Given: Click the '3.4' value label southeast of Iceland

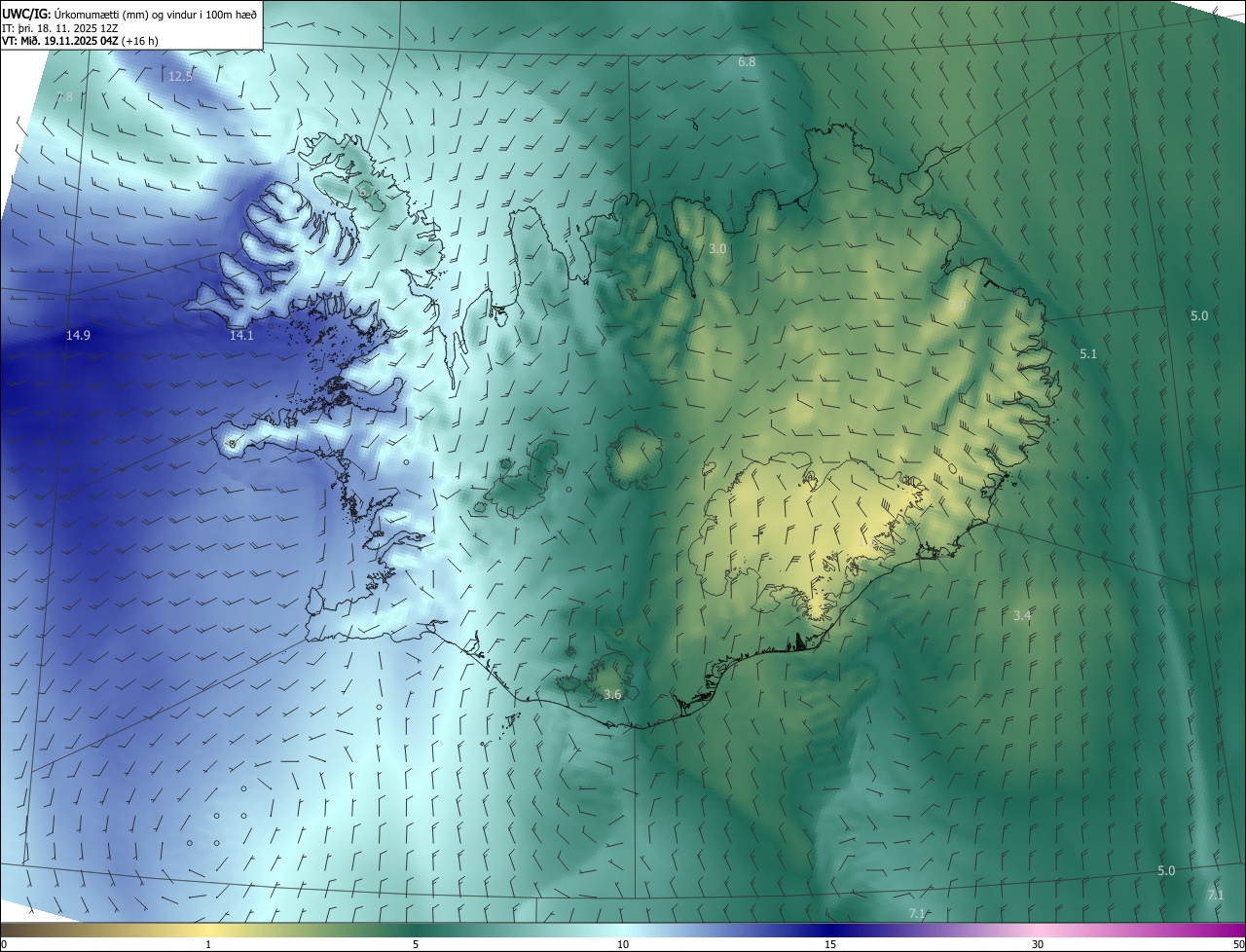Looking at the screenshot, I should click(x=1022, y=615).
